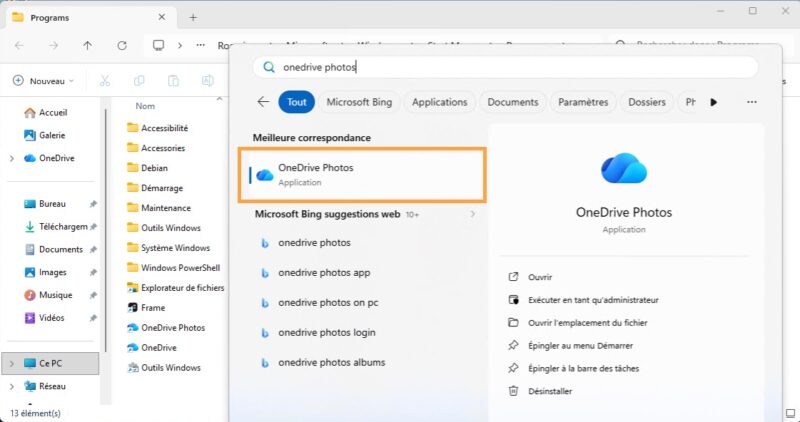The image size is (800, 422).
Task: Go back with Explorer's back arrow
Action: pyautogui.click(x=19, y=45)
